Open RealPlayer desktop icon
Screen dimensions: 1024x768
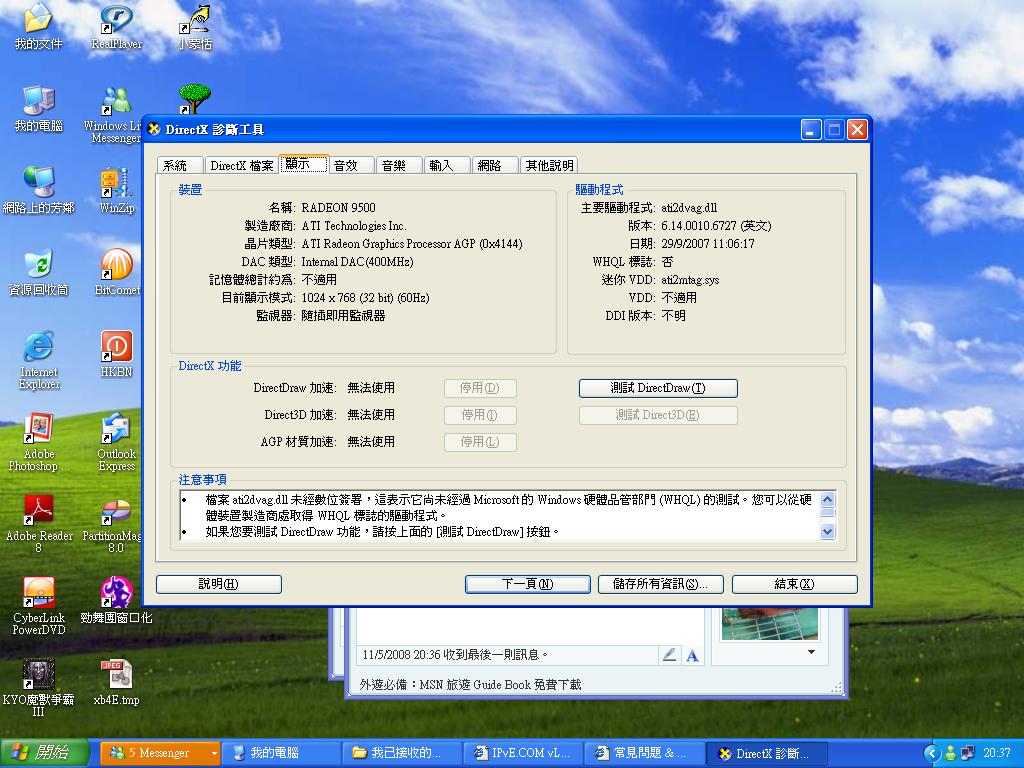point(117,20)
